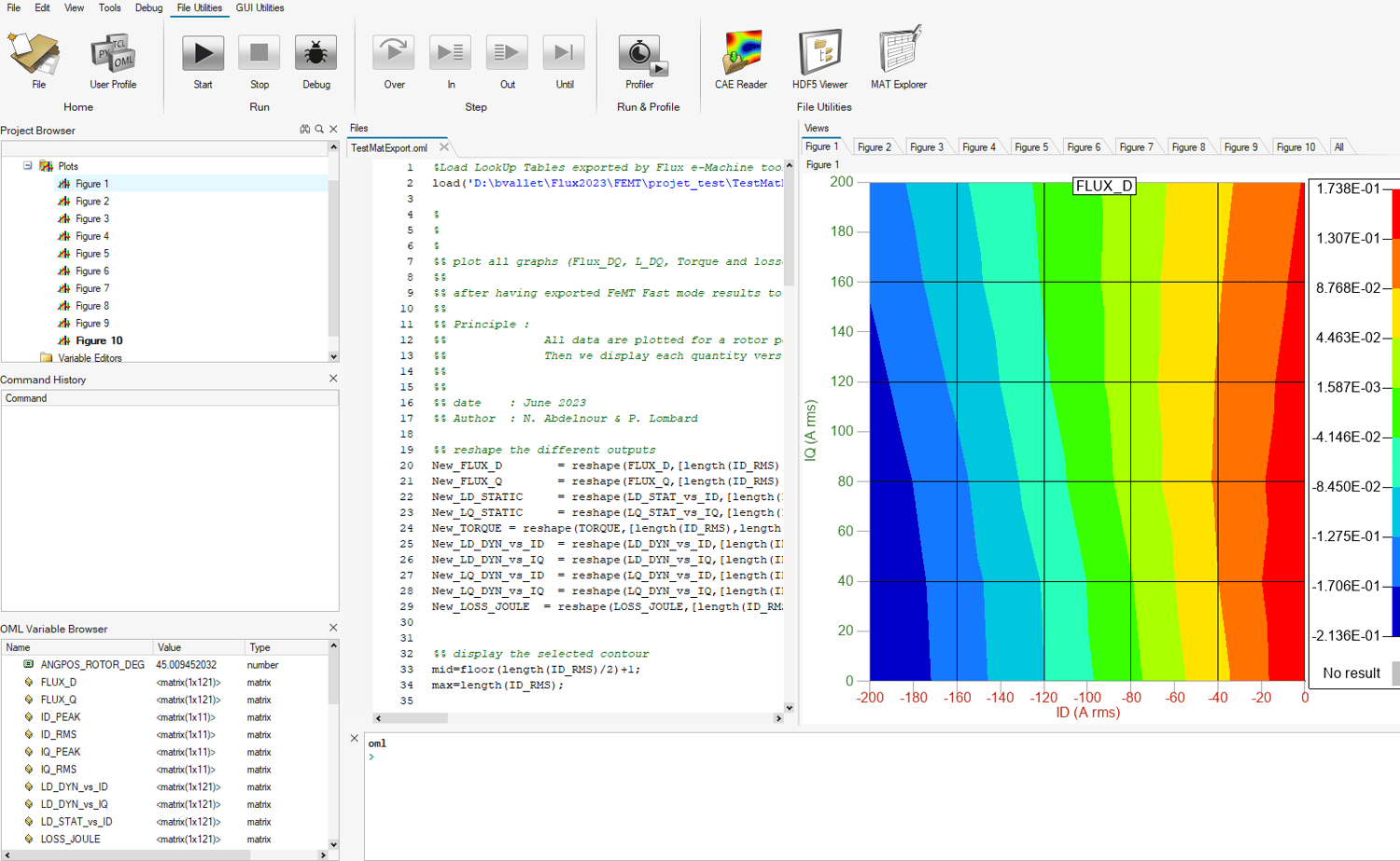Open the CAE Reader
1400x861 pixels.
click(741, 54)
